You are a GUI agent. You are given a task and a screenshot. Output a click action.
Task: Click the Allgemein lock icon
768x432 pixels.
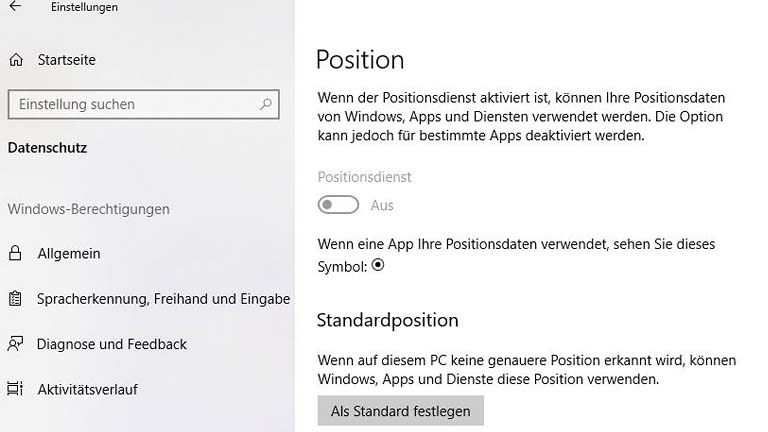point(16,254)
